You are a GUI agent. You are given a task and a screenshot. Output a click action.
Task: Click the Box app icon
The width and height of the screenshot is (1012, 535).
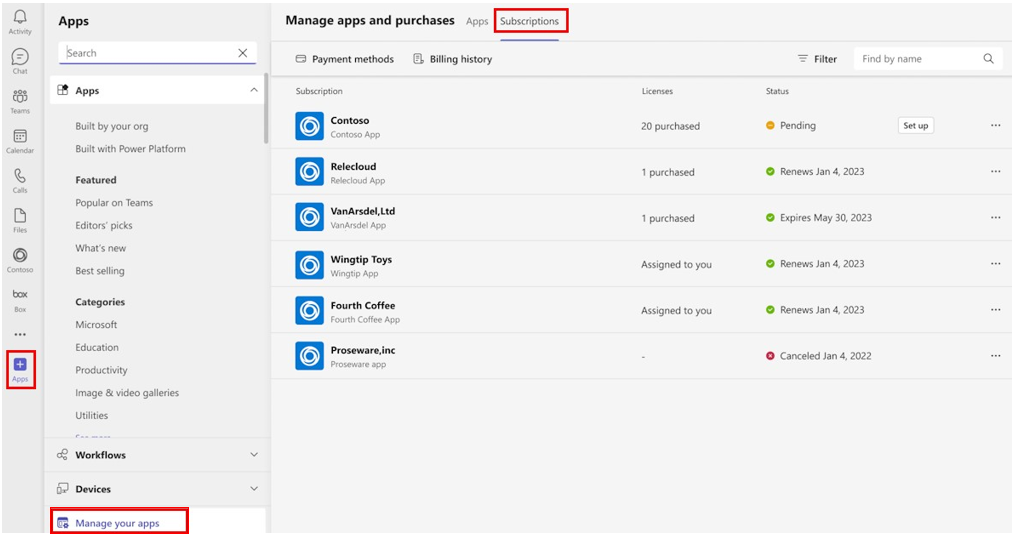(20, 298)
